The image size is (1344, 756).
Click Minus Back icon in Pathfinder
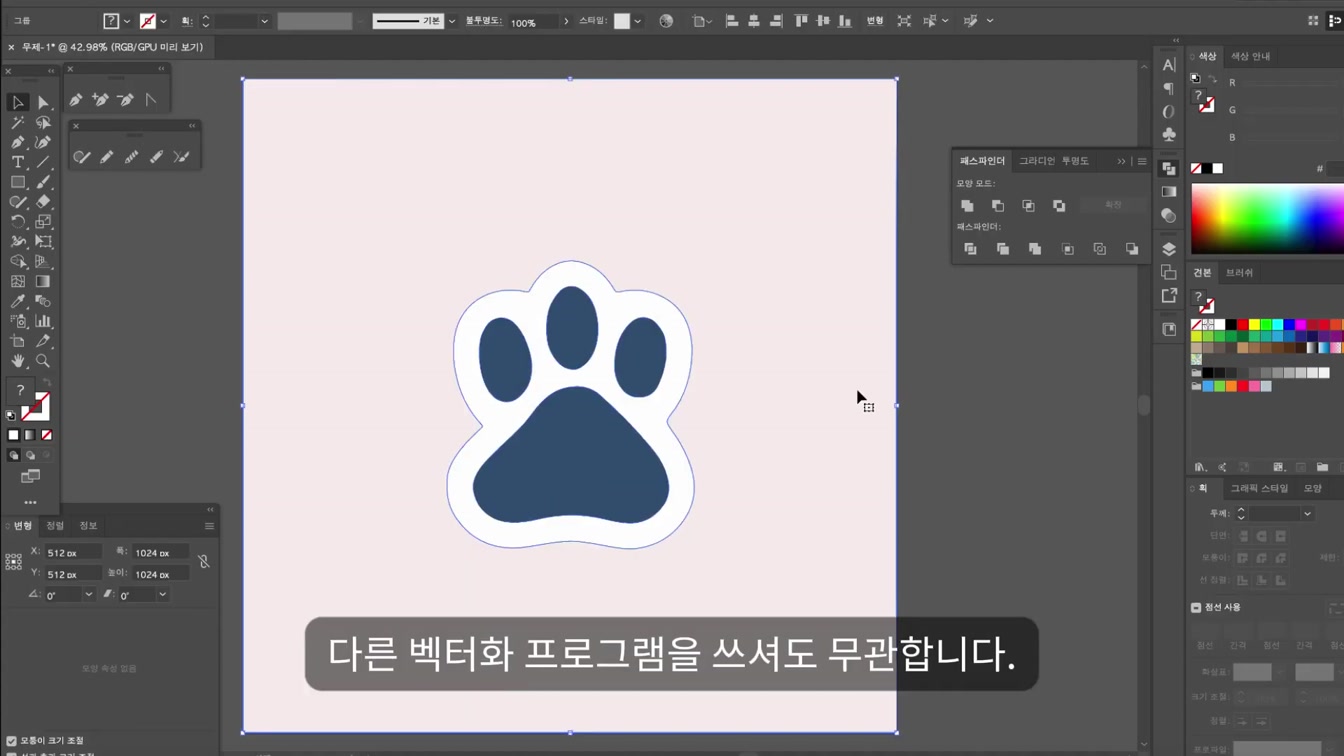[1132, 249]
